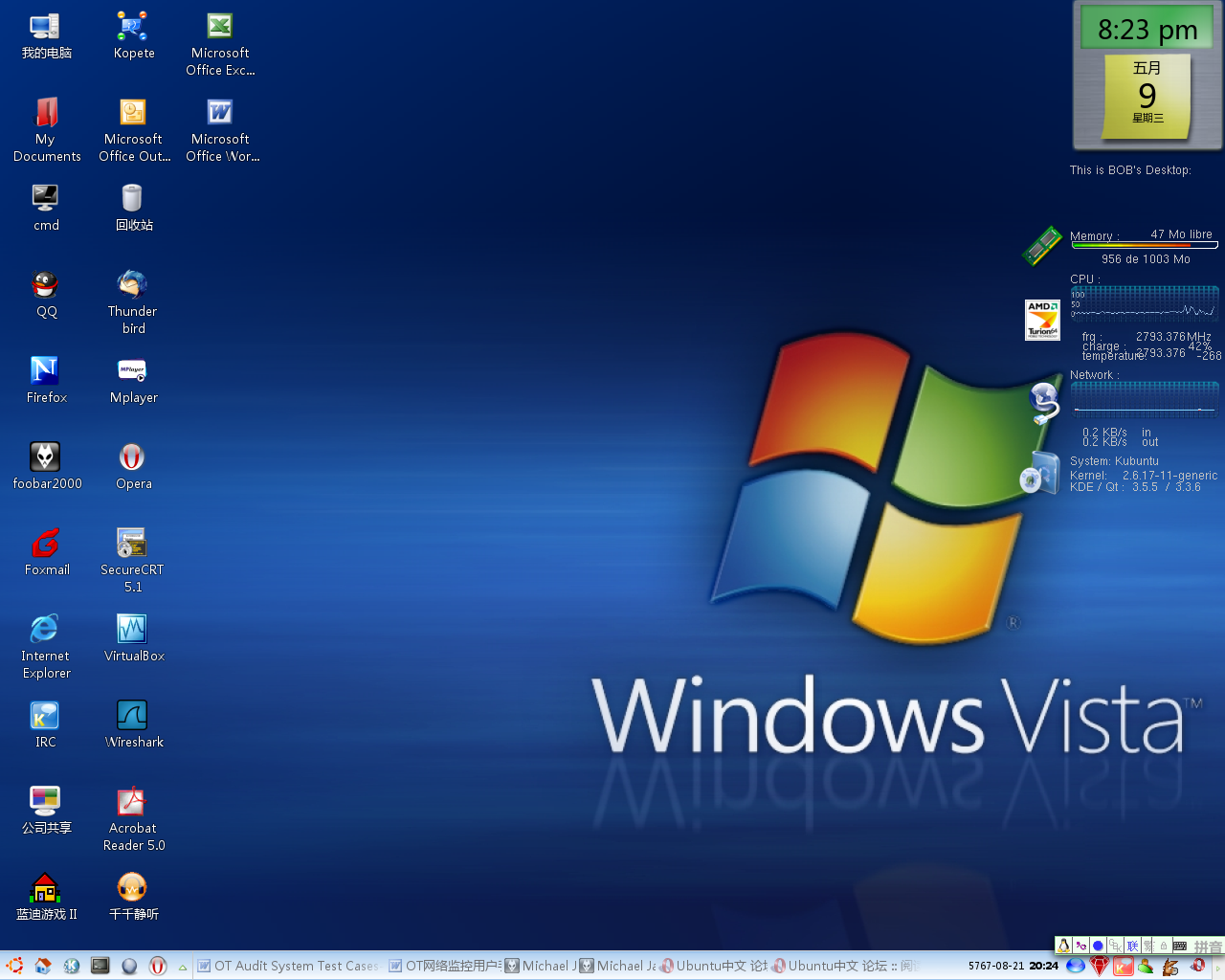The image size is (1225, 980).
Task: Click the 8:23 pm clock widget
Action: click(x=1147, y=29)
